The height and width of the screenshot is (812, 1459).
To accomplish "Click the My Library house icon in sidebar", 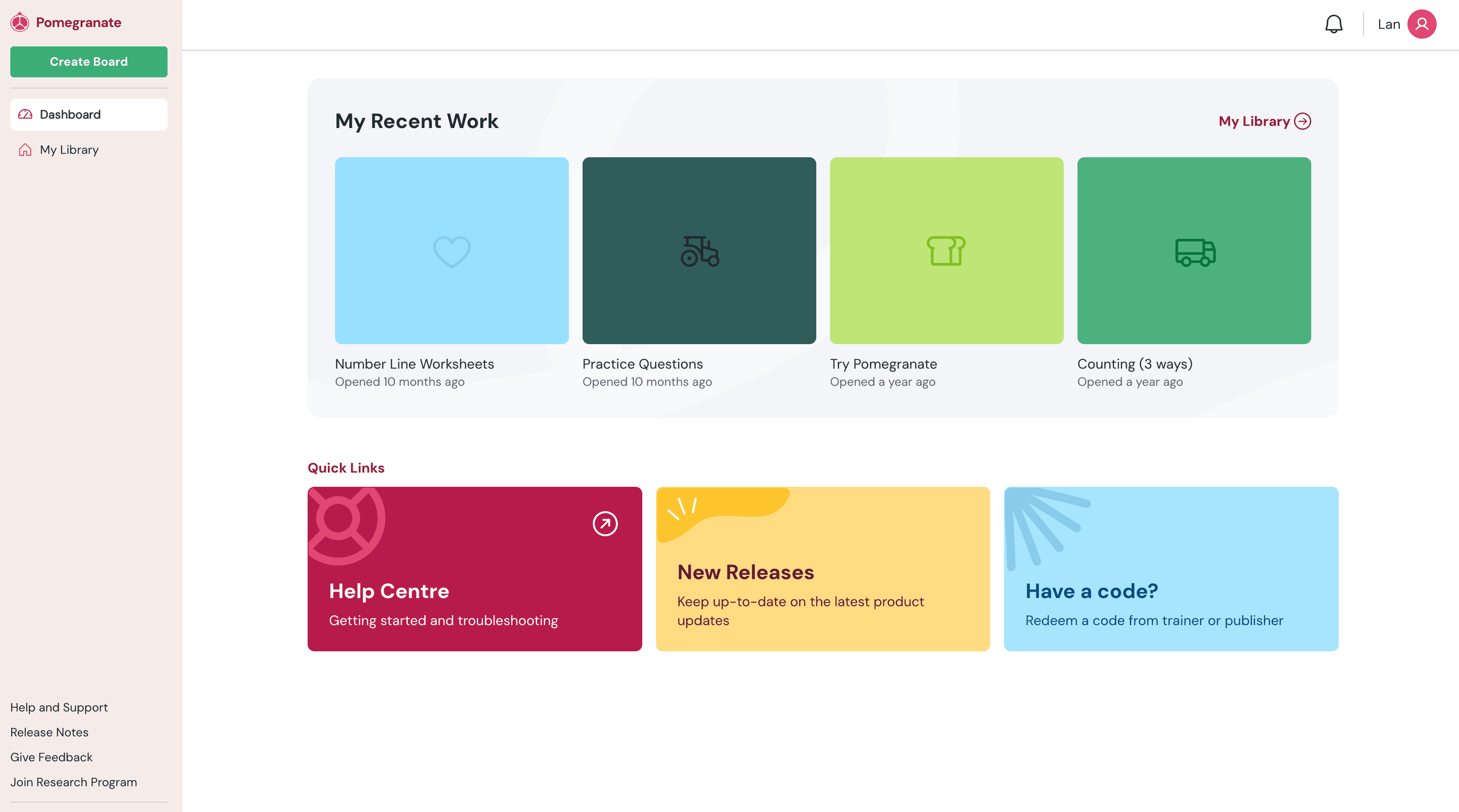I will (x=25, y=150).
